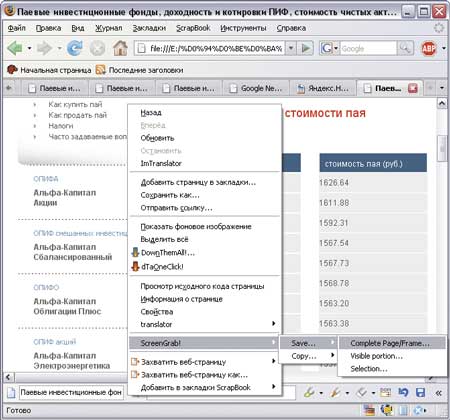The width and height of the screenshot is (450, 420).
Task: Click the Back navigation arrow icon
Action: click(14, 48)
